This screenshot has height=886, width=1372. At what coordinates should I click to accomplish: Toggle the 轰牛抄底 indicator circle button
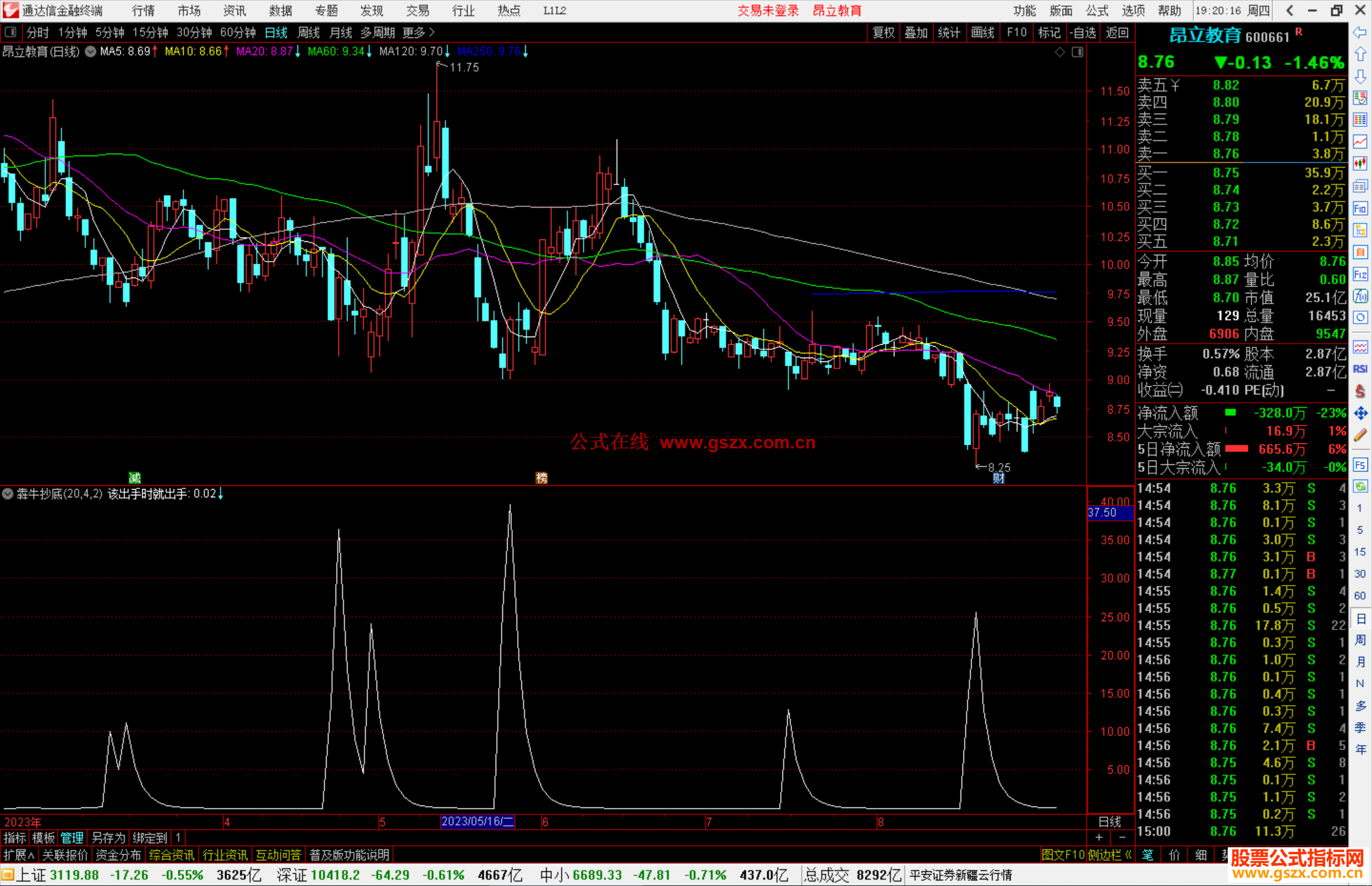click(x=8, y=493)
